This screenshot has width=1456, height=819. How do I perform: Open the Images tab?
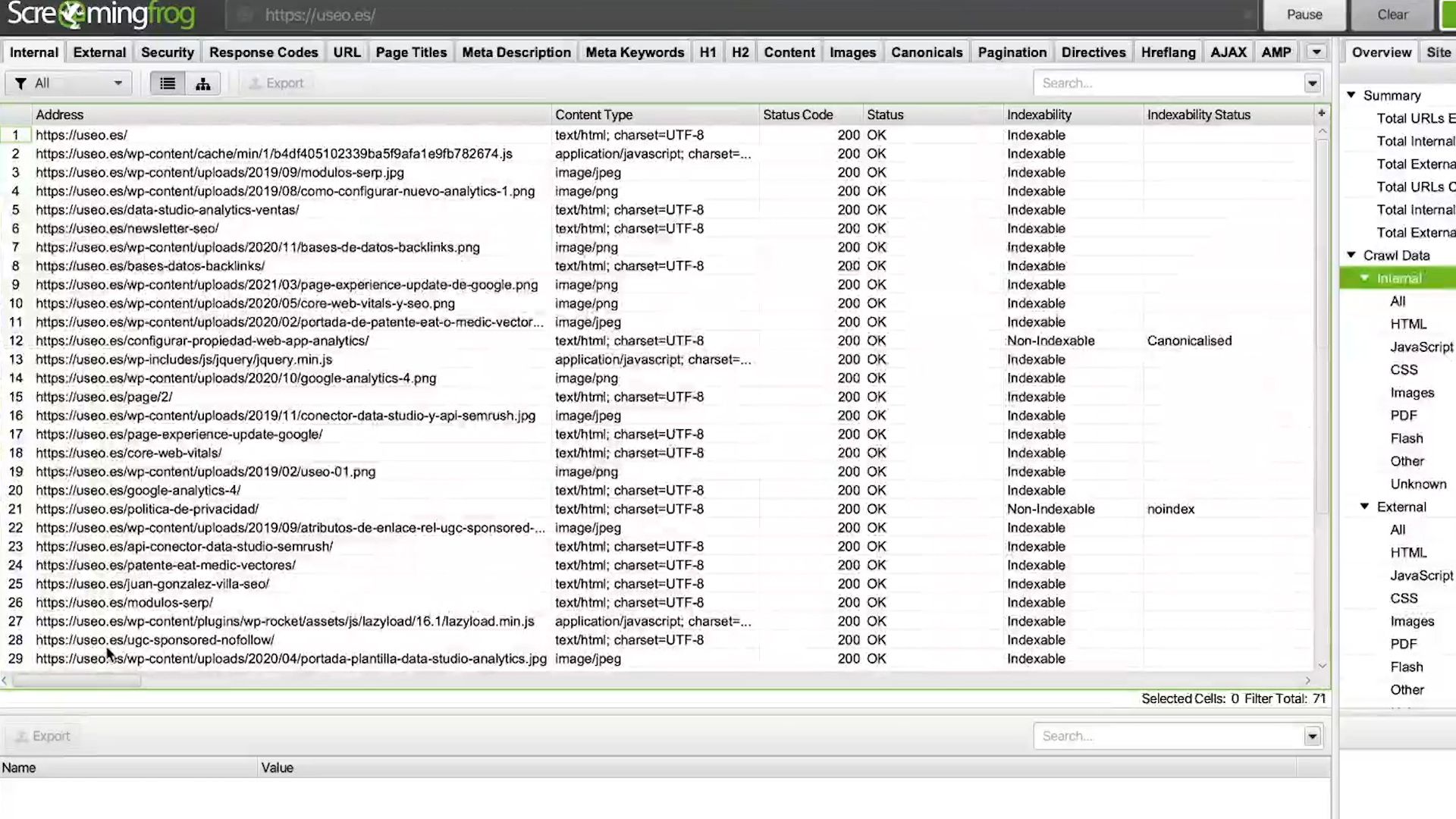852,52
